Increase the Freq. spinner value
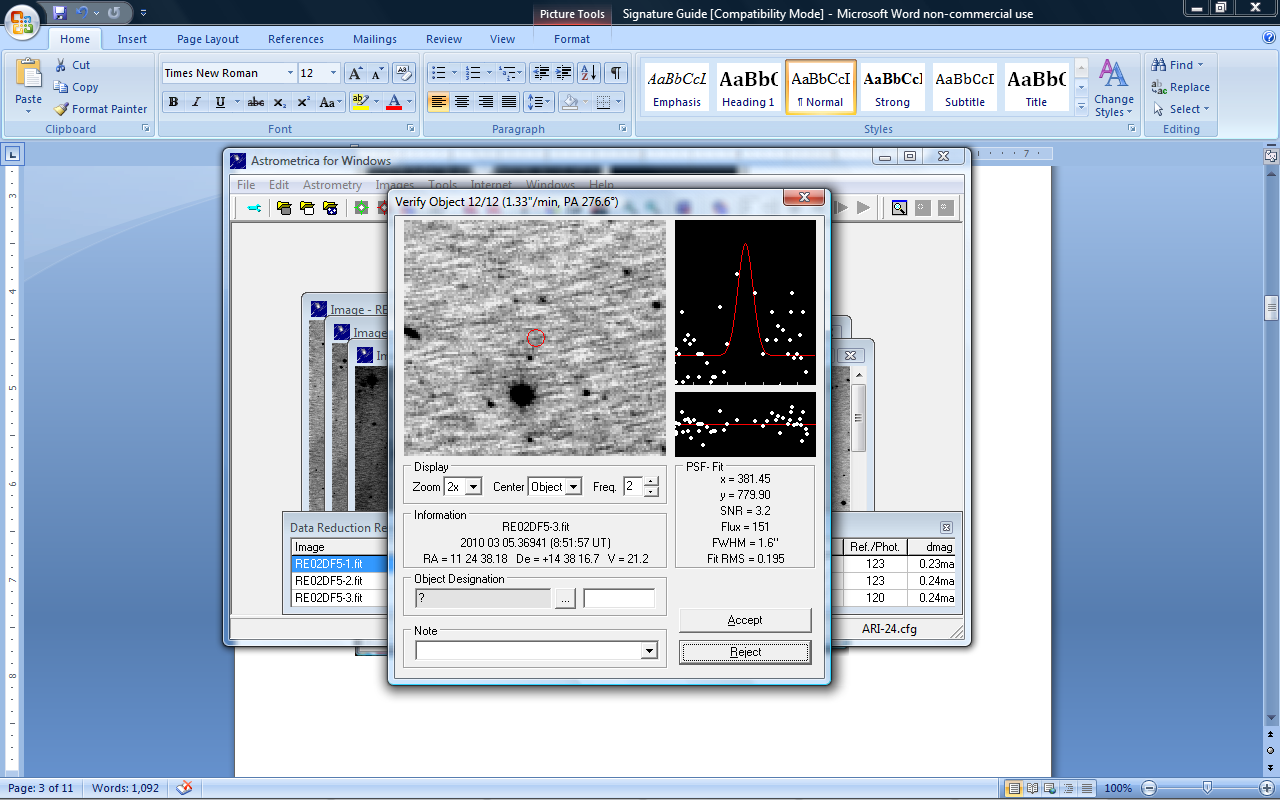This screenshot has height=800, width=1280. (x=652, y=482)
